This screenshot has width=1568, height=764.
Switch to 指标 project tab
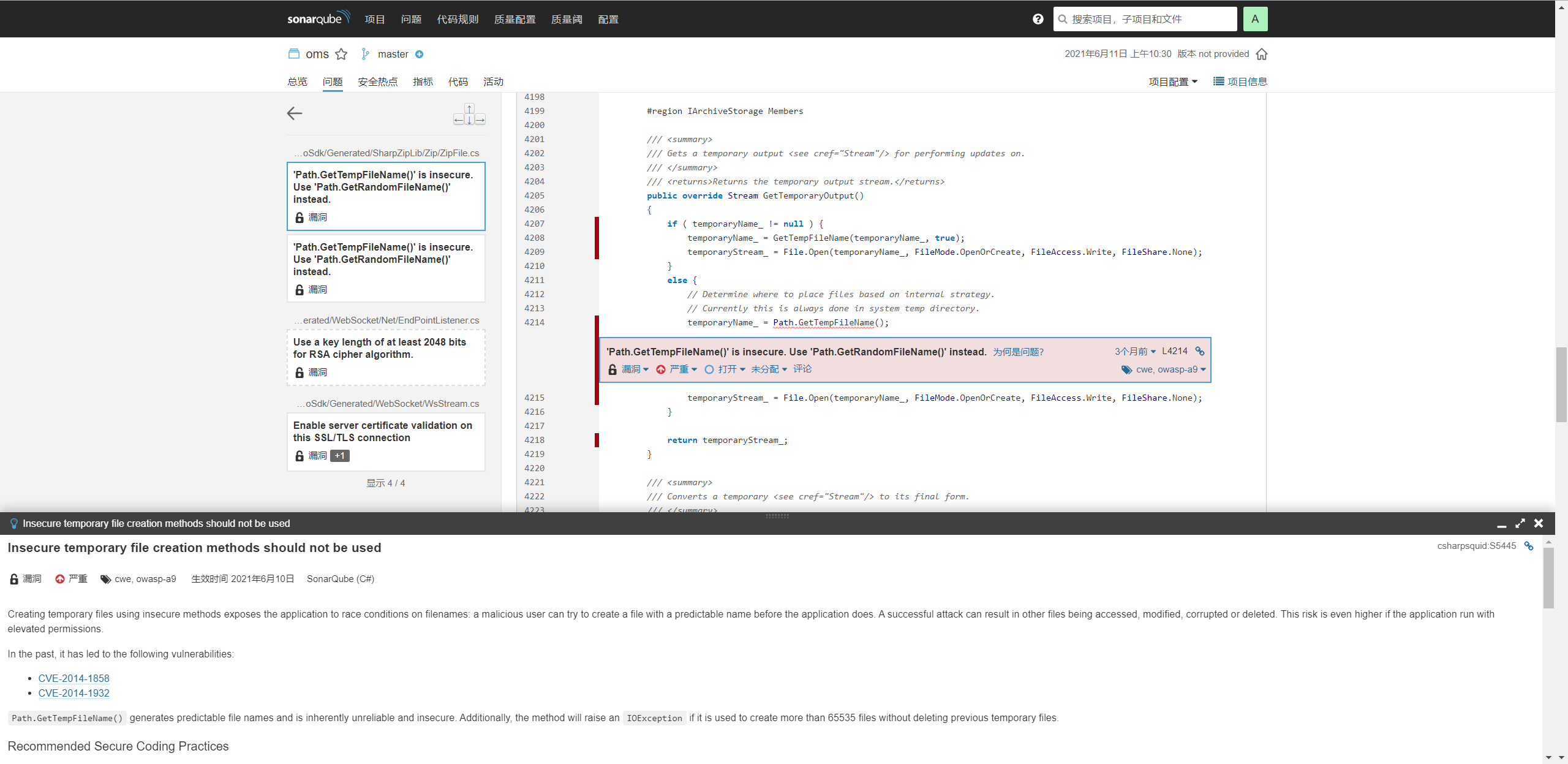423,81
